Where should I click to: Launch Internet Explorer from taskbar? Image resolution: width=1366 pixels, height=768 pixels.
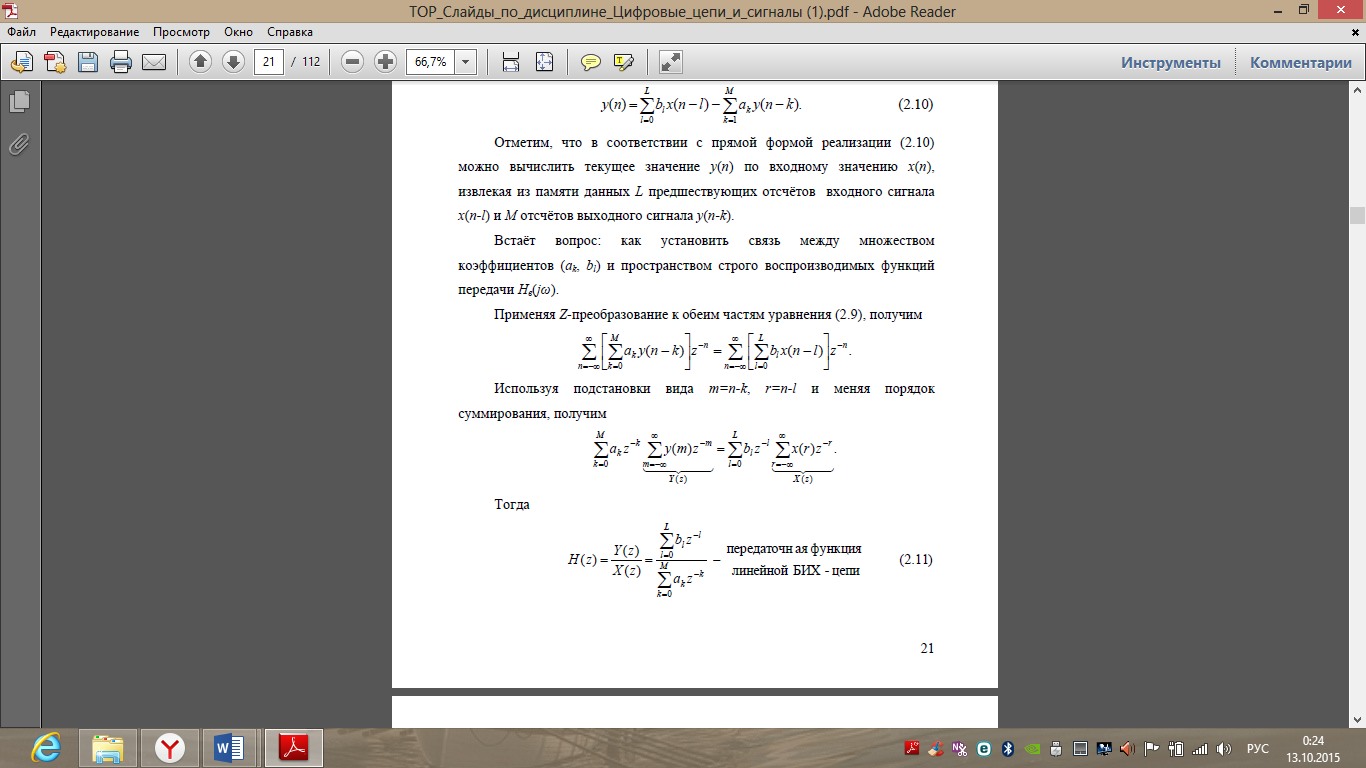(45, 747)
